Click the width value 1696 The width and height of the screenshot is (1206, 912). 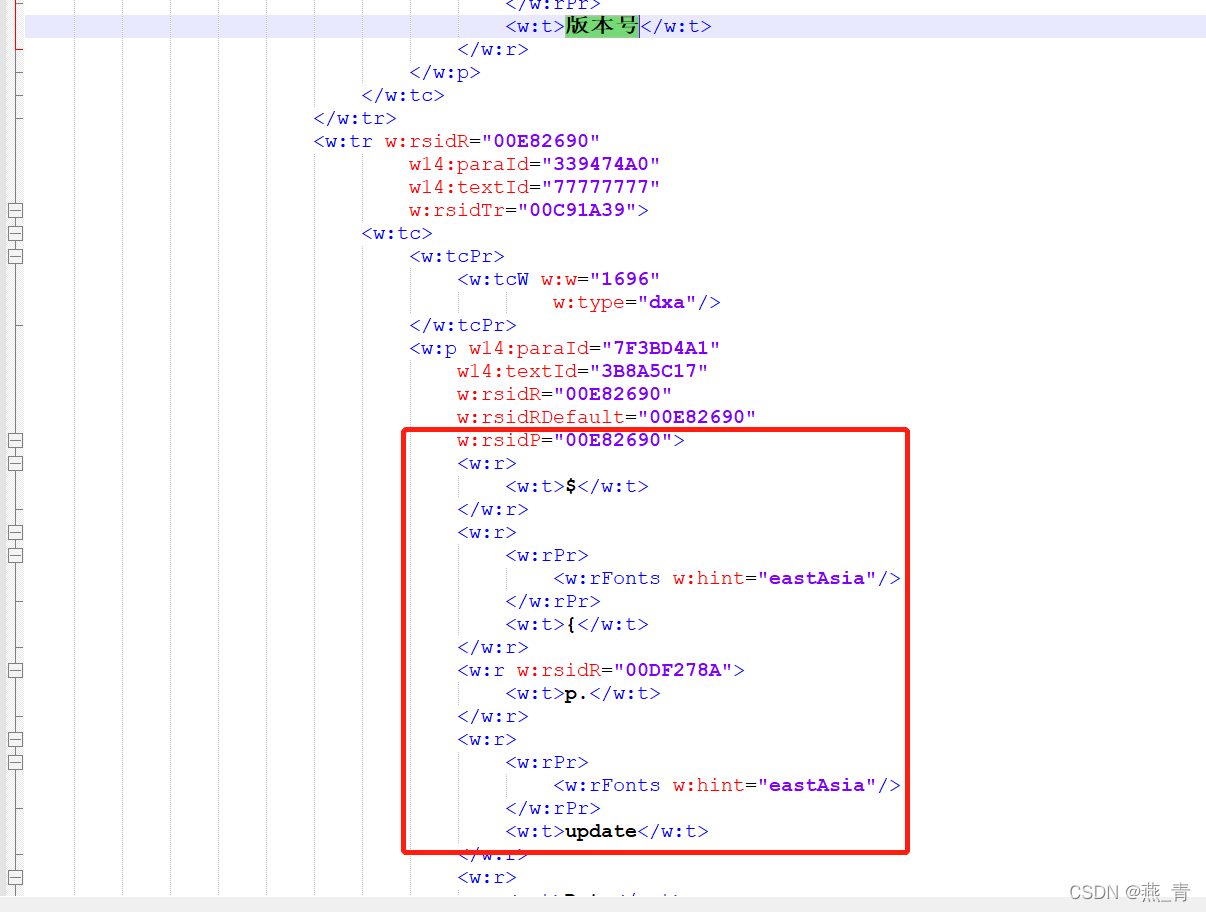point(626,279)
